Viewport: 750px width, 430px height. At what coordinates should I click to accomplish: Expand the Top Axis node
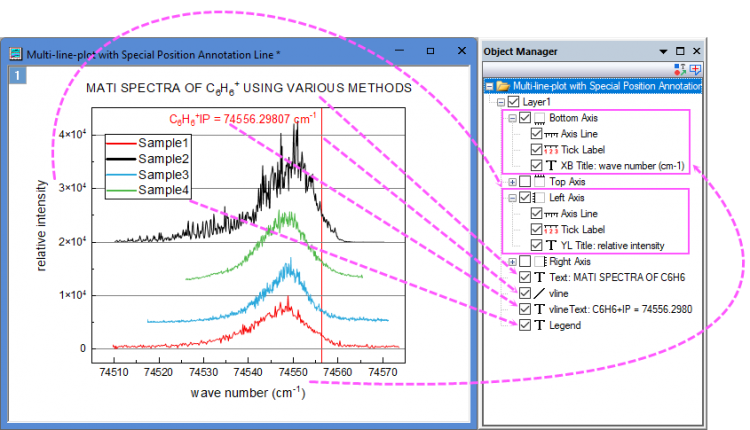tap(513, 181)
